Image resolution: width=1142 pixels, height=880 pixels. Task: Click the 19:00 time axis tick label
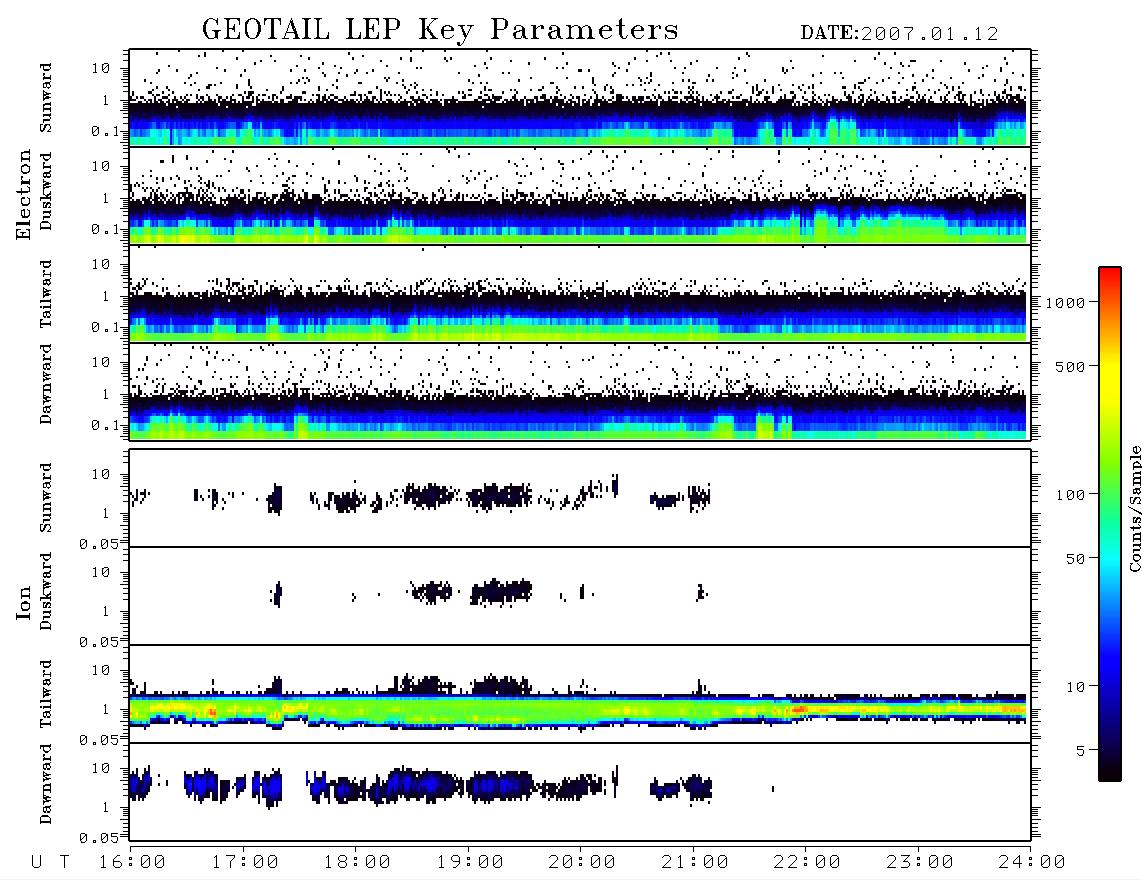[x=470, y=862]
